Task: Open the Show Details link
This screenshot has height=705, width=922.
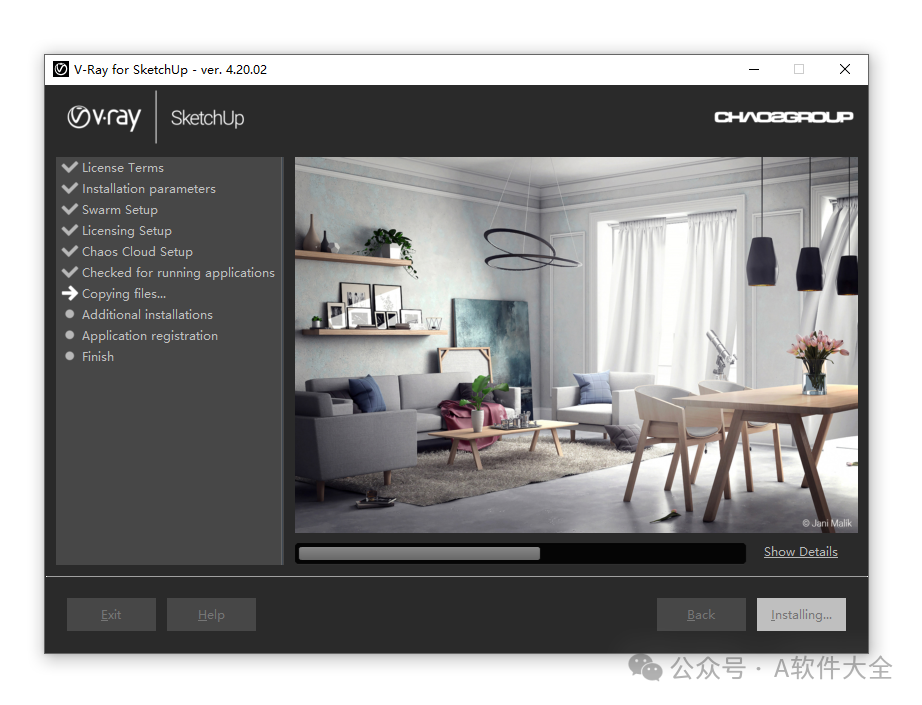Action: pyautogui.click(x=800, y=552)
